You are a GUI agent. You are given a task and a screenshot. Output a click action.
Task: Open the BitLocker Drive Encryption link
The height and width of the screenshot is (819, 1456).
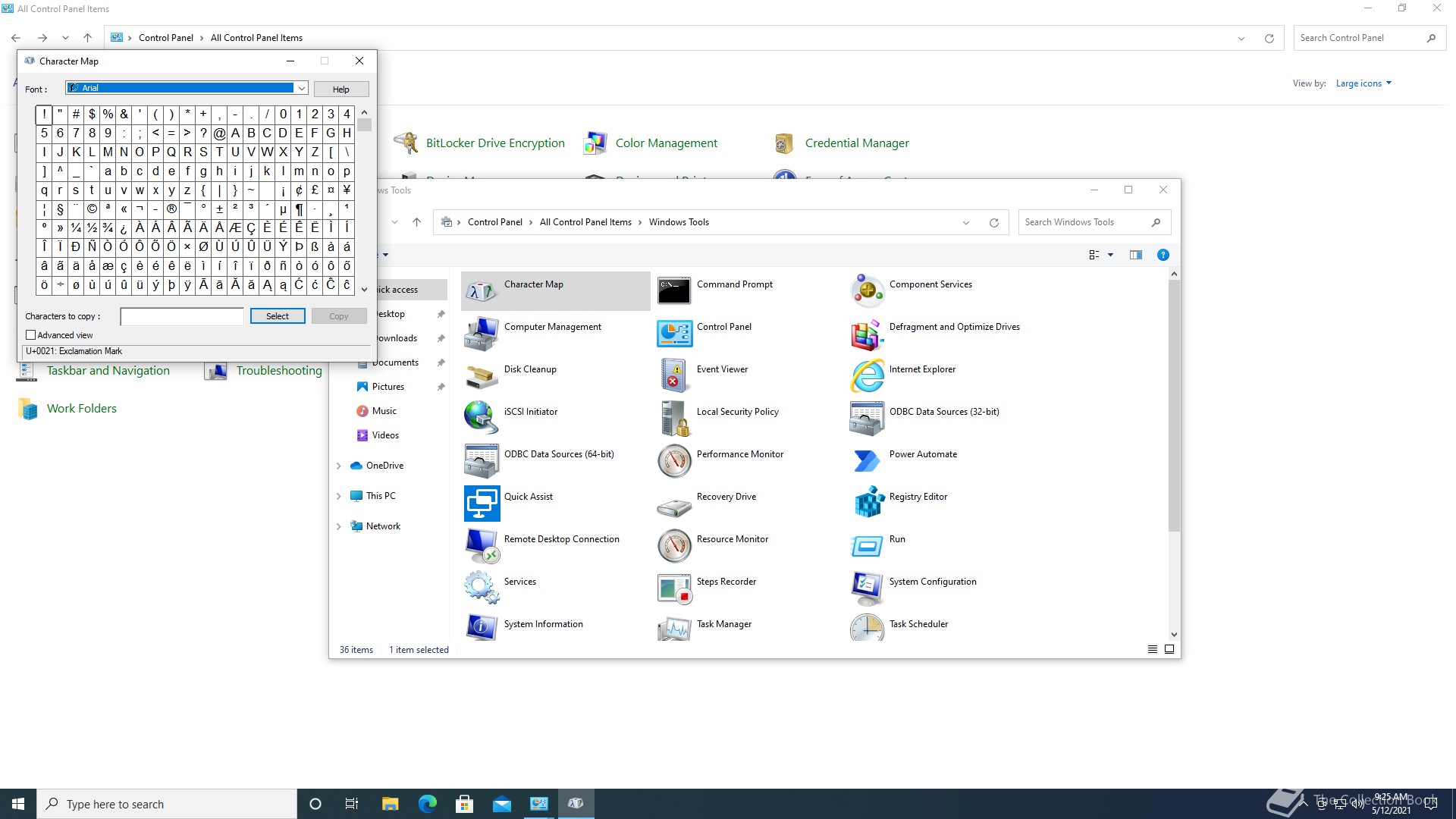click(x=494, y=143)
